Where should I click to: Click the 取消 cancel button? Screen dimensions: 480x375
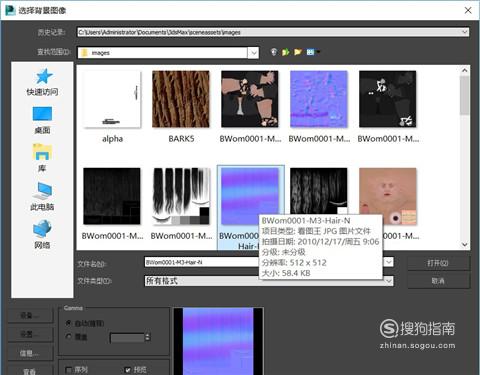point(438,281)
